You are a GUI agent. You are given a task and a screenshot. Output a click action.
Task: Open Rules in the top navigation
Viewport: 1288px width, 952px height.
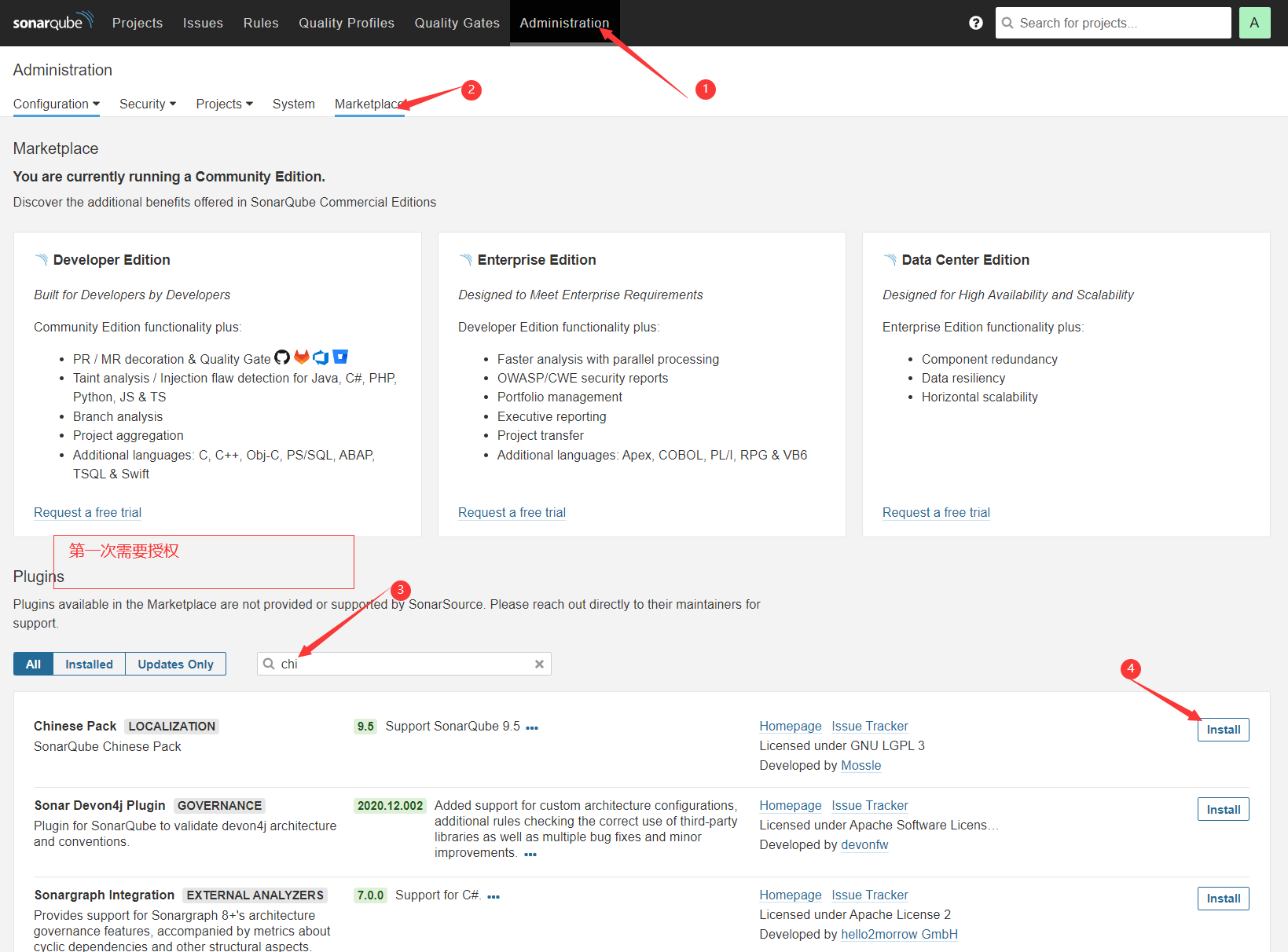[x=261, y=23]
